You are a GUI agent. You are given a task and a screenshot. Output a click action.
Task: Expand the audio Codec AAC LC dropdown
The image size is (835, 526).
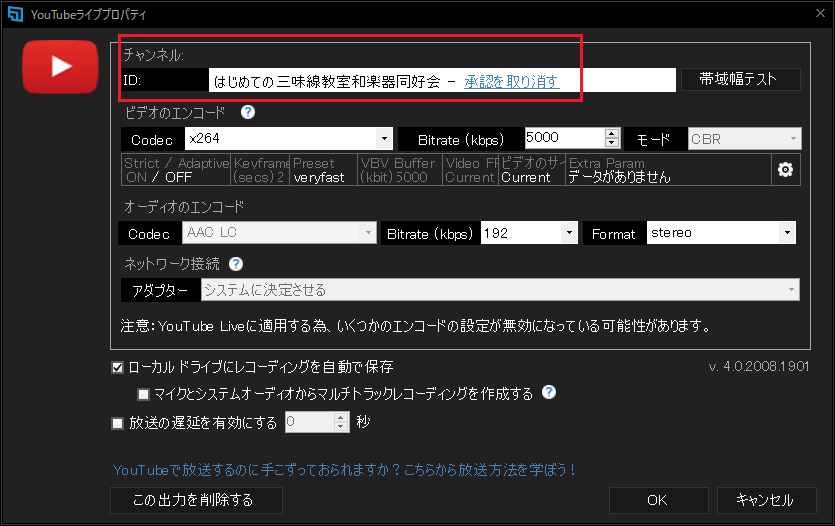point(368,233)
